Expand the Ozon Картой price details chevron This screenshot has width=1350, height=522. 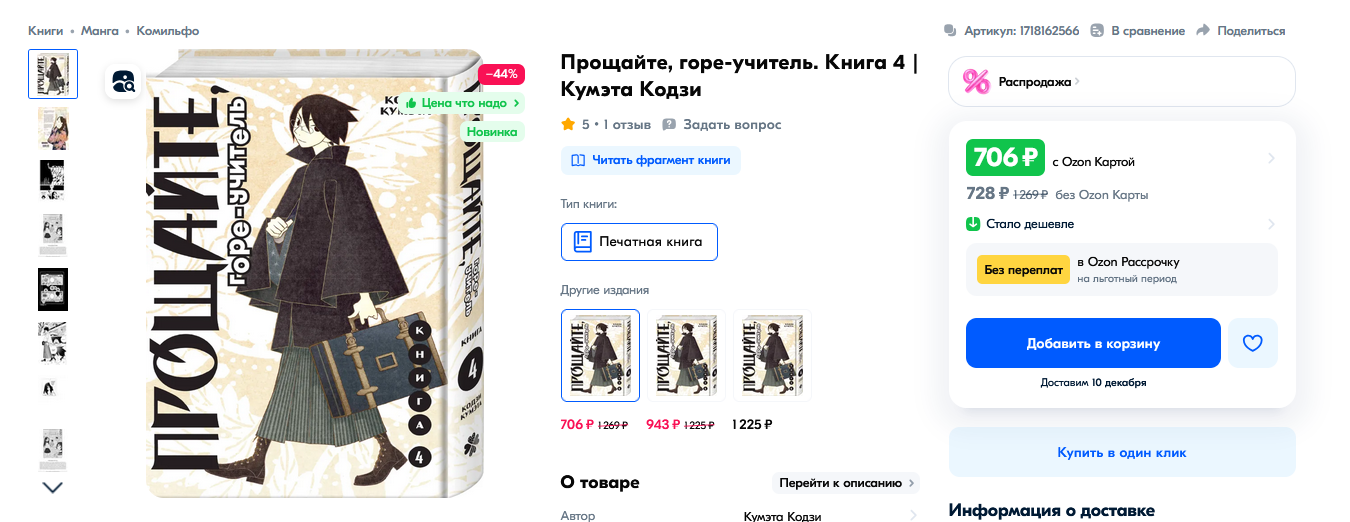1271,158
